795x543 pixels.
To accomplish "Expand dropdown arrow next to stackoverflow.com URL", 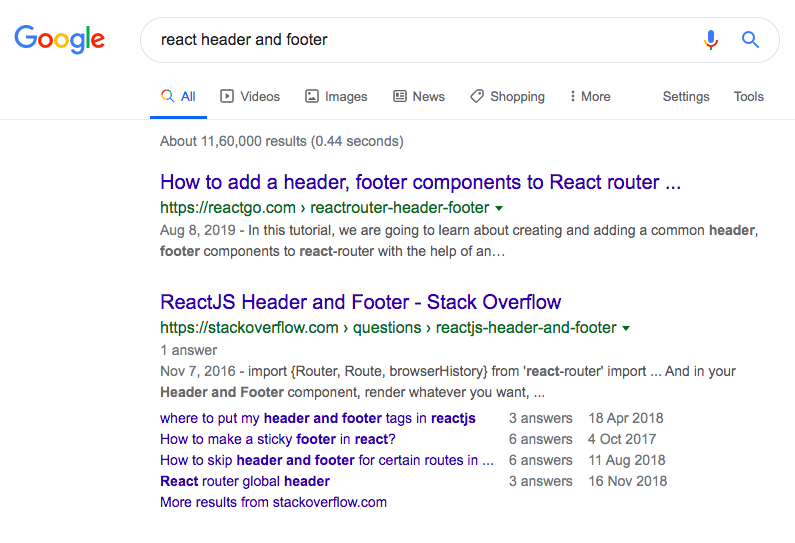I will pos(626,328).
